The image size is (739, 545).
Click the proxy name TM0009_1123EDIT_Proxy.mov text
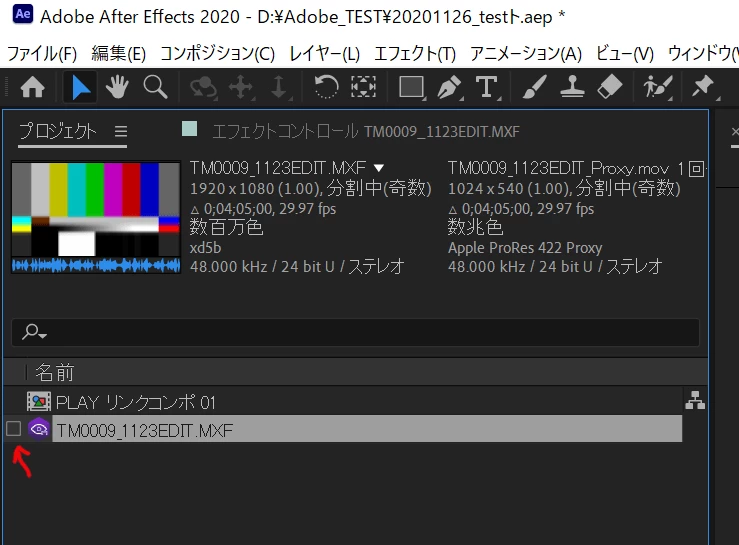point(558,168)
